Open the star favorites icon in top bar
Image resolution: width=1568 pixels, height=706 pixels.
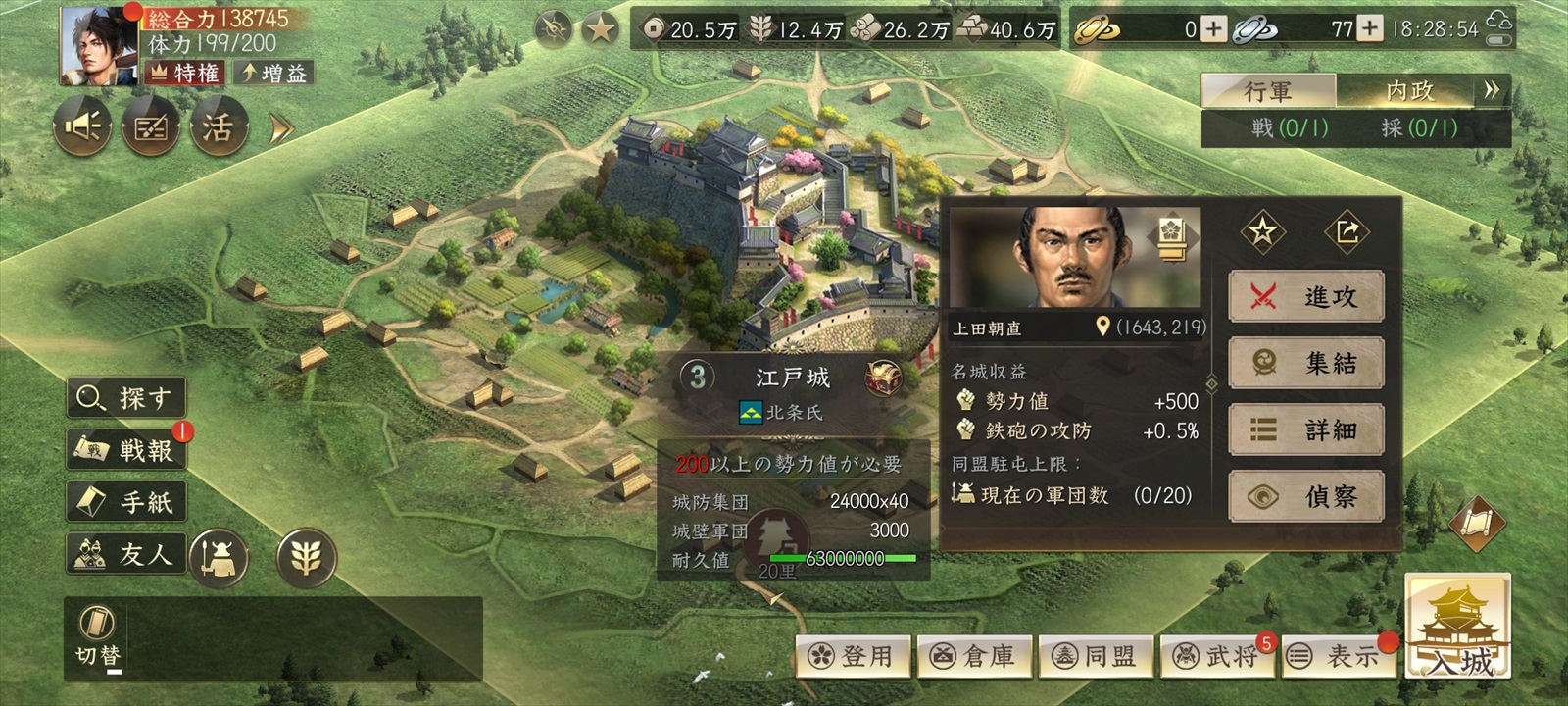pos(600,29)
